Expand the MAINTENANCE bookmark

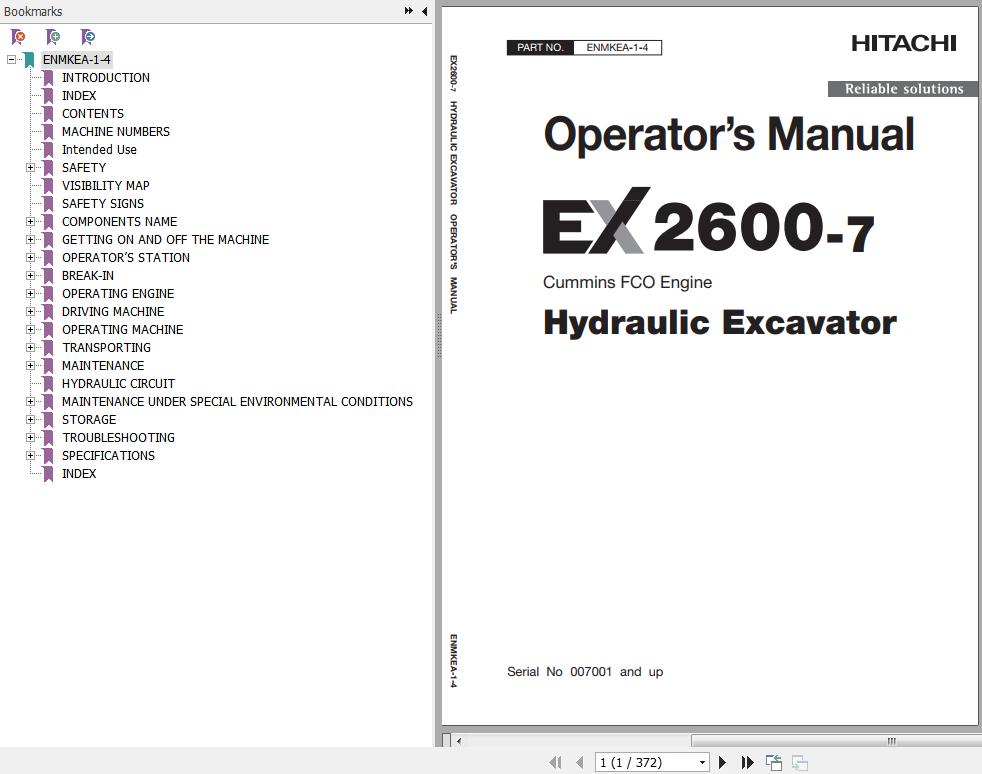click(x=30, y=365)
